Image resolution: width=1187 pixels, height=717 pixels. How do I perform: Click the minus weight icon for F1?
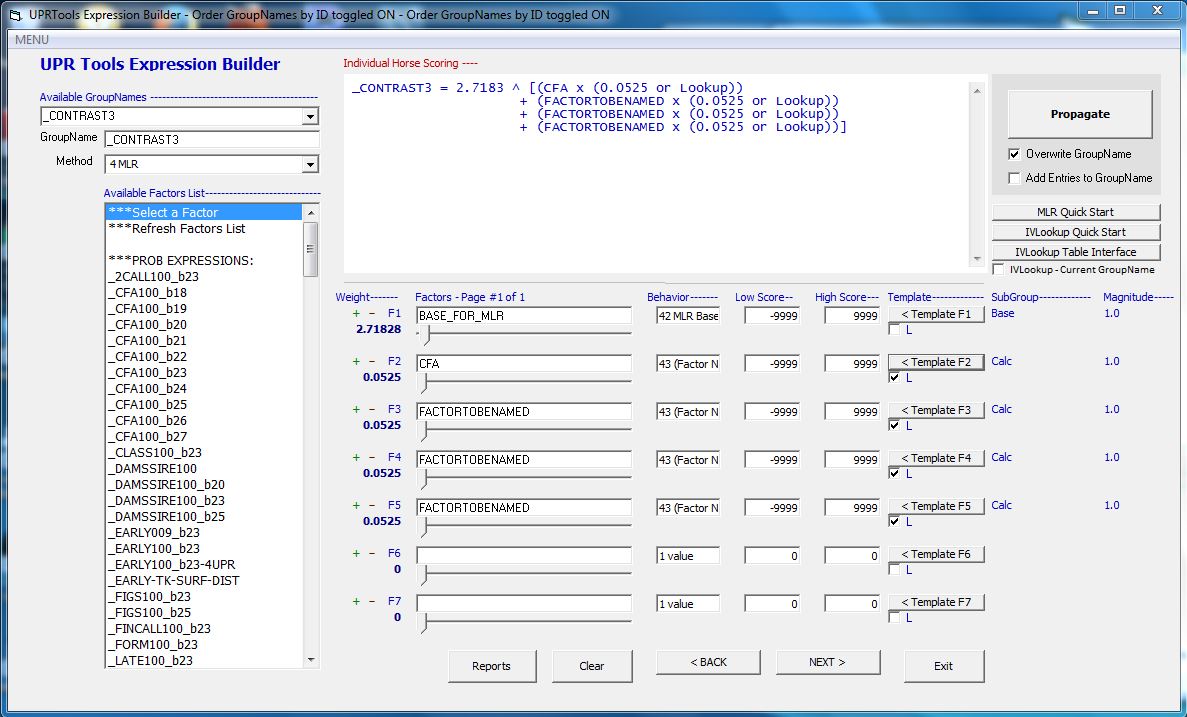pos(372,313)
